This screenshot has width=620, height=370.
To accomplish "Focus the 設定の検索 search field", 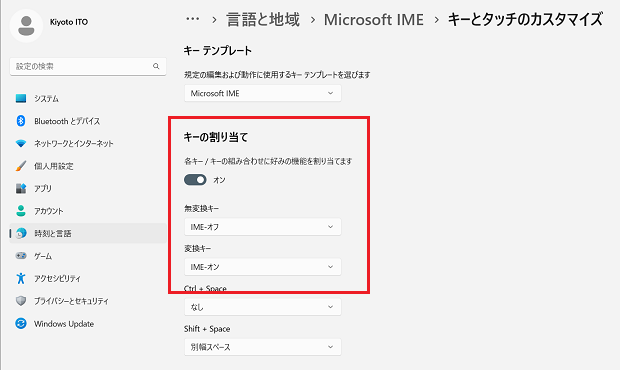I will [x=88, y=66].
